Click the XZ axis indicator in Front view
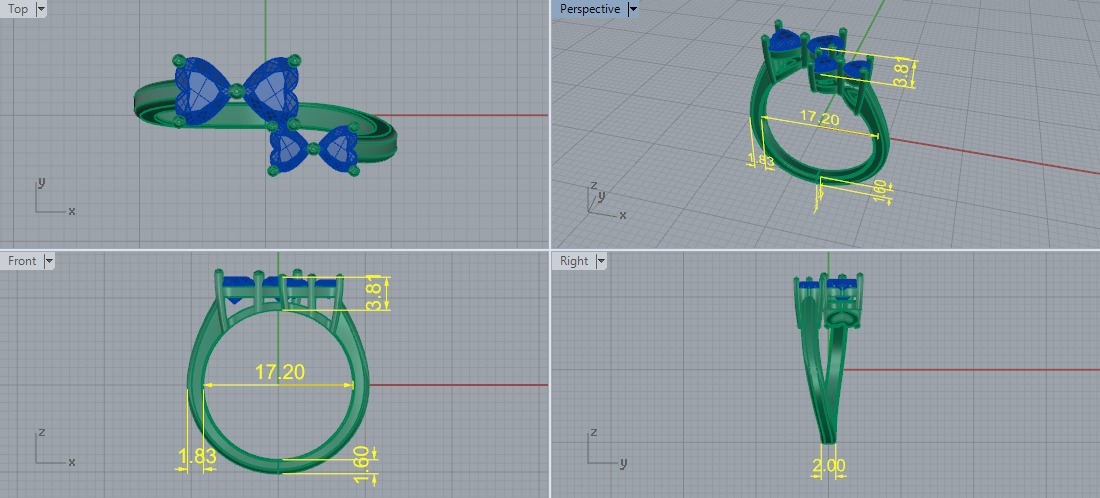 pos(53,447)
